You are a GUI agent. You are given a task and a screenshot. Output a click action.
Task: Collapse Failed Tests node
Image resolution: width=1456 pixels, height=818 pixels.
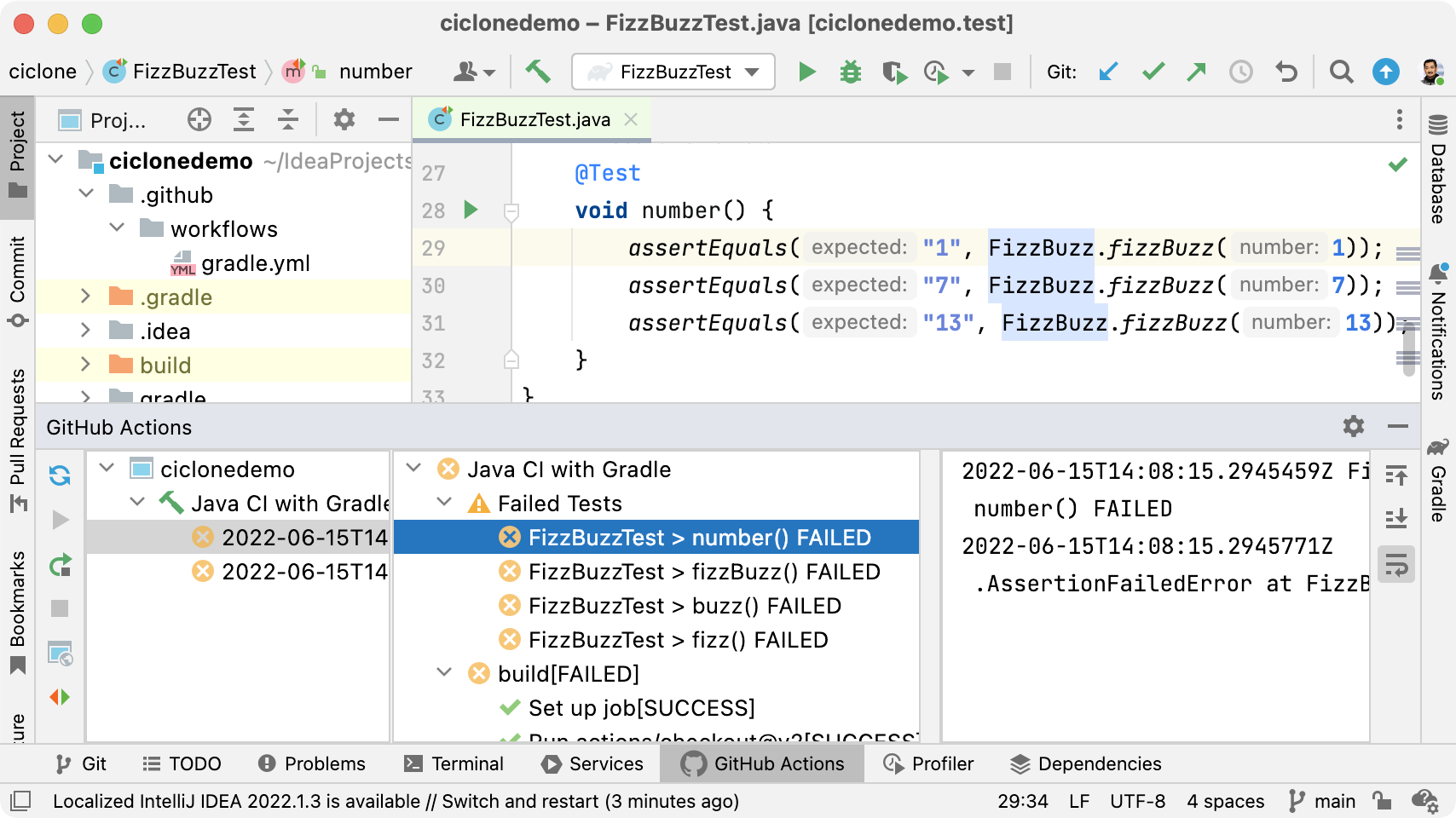point(444,502)
